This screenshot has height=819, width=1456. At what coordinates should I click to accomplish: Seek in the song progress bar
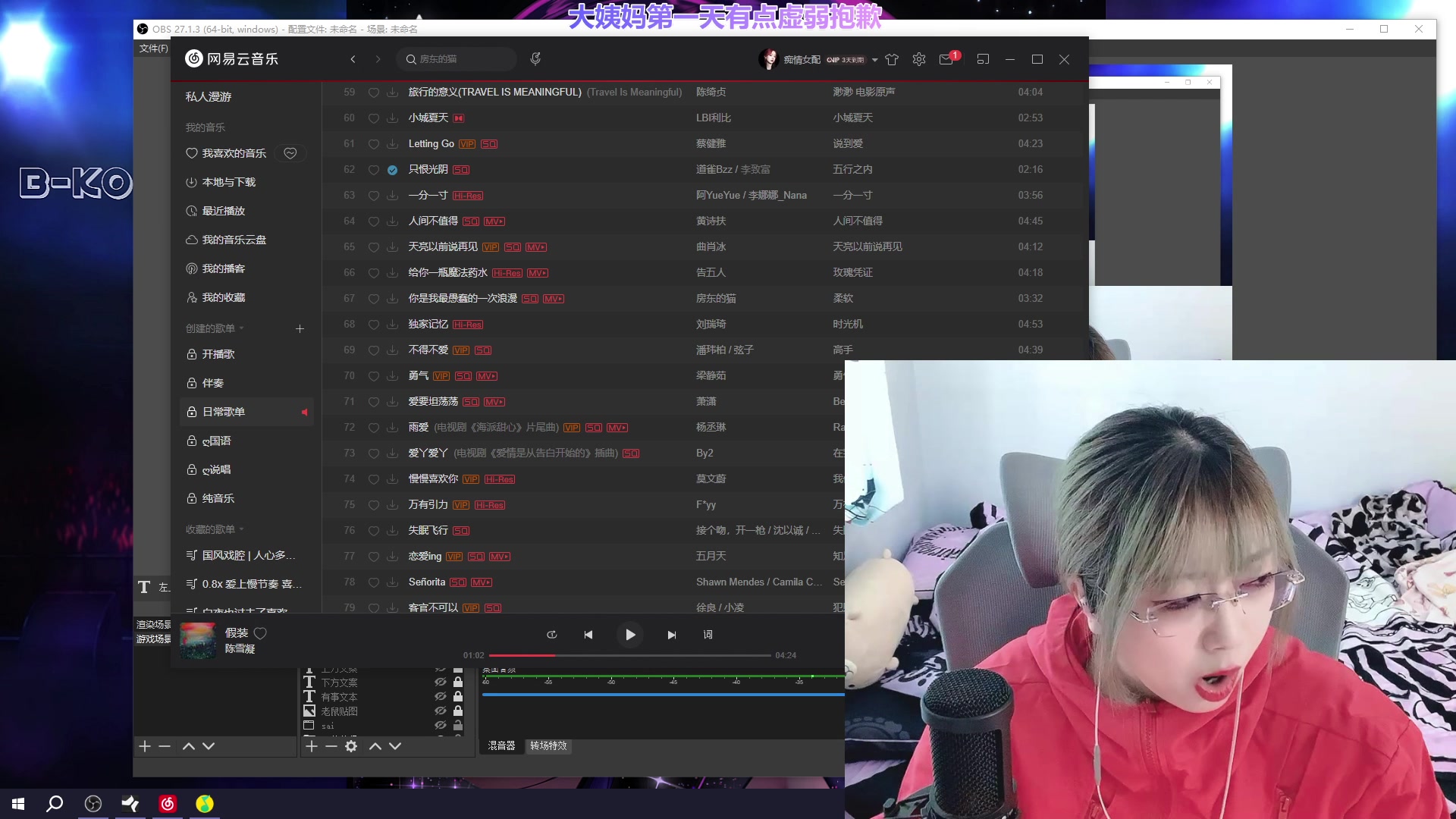click(629, 655)
